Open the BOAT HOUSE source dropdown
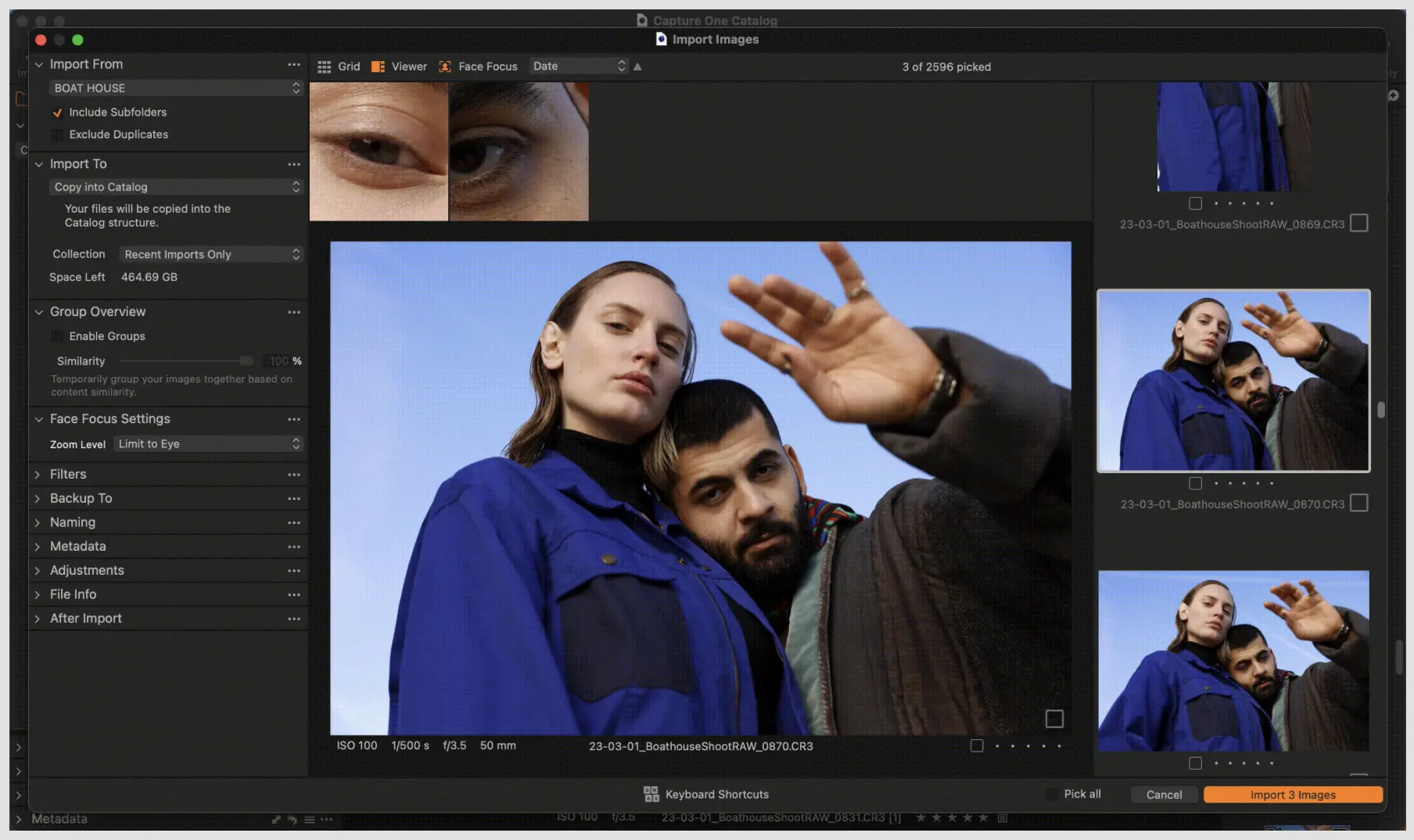 click(x=176, y=88)
